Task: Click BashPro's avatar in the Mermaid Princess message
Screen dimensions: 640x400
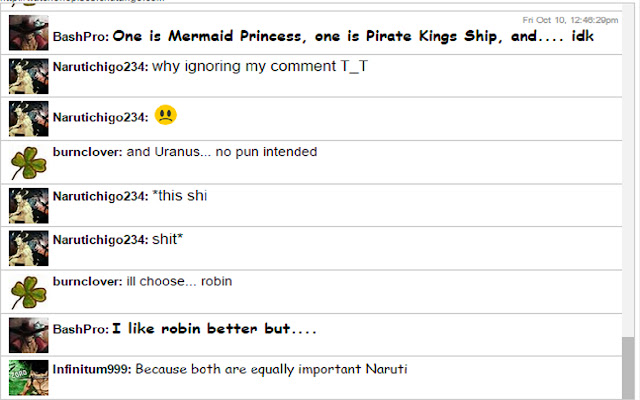Action: pos(29,33)
